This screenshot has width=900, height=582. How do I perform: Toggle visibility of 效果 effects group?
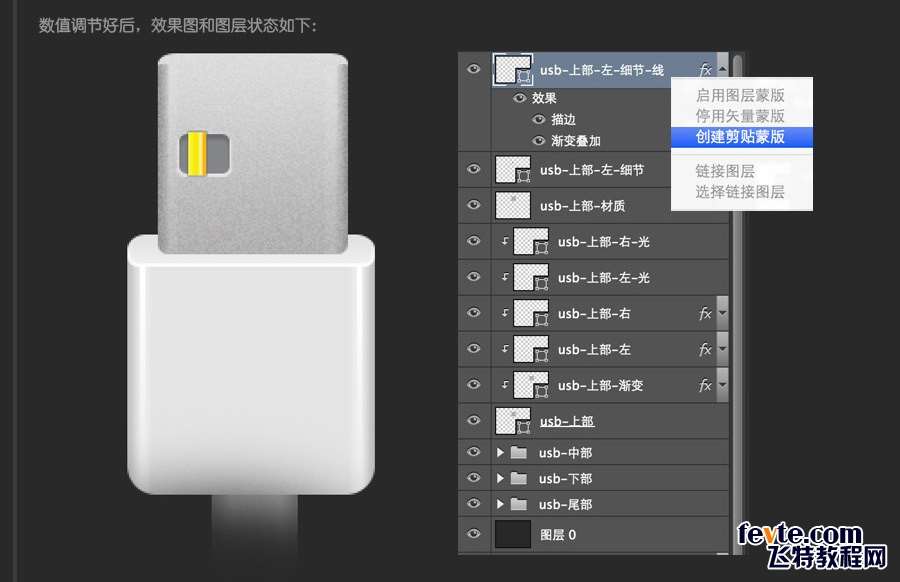click(519, 98)
